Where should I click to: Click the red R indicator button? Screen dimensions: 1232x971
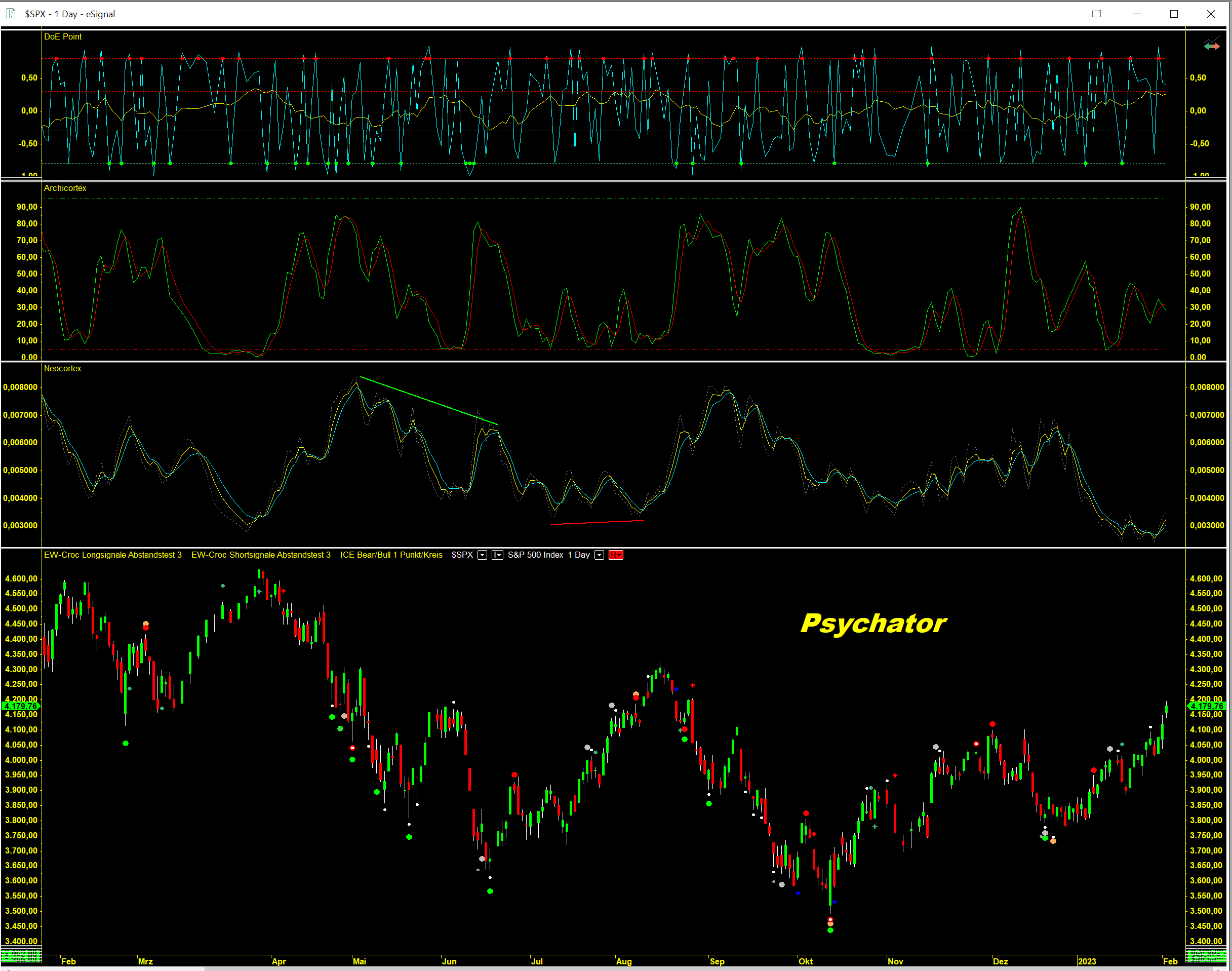pos(615,555)
